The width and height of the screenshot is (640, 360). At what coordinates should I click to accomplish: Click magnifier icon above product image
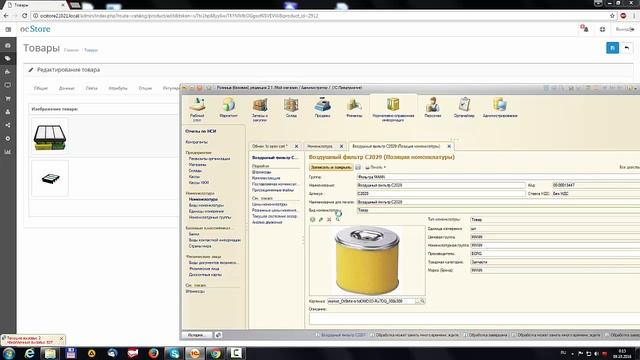tap(338, 220)
